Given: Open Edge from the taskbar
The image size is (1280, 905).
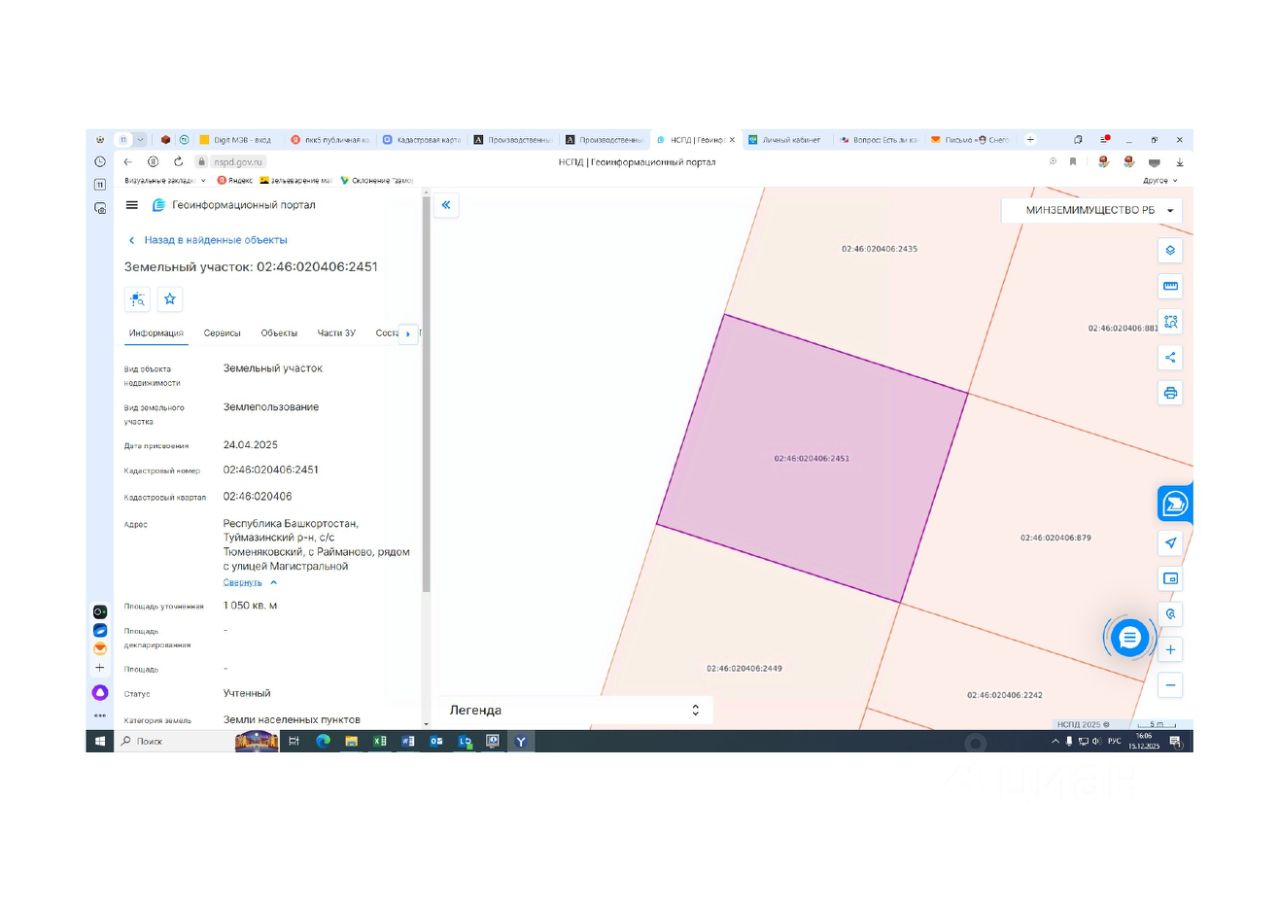Looking at the screenshot, I should [x=323, y=741].
